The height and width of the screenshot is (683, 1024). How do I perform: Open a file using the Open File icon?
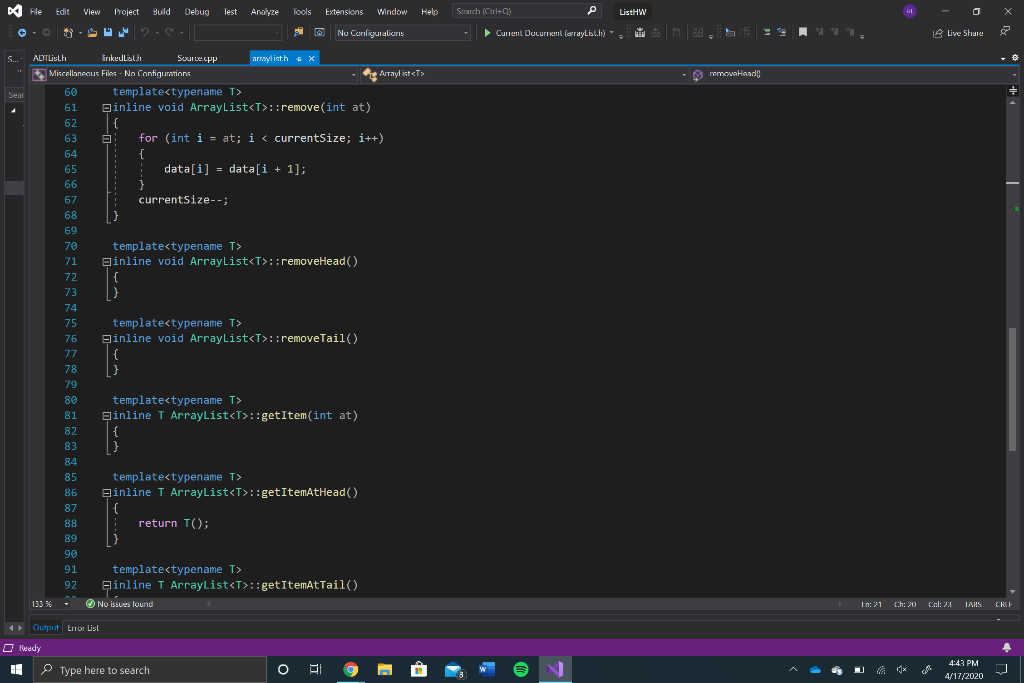[x=91, y=32]
